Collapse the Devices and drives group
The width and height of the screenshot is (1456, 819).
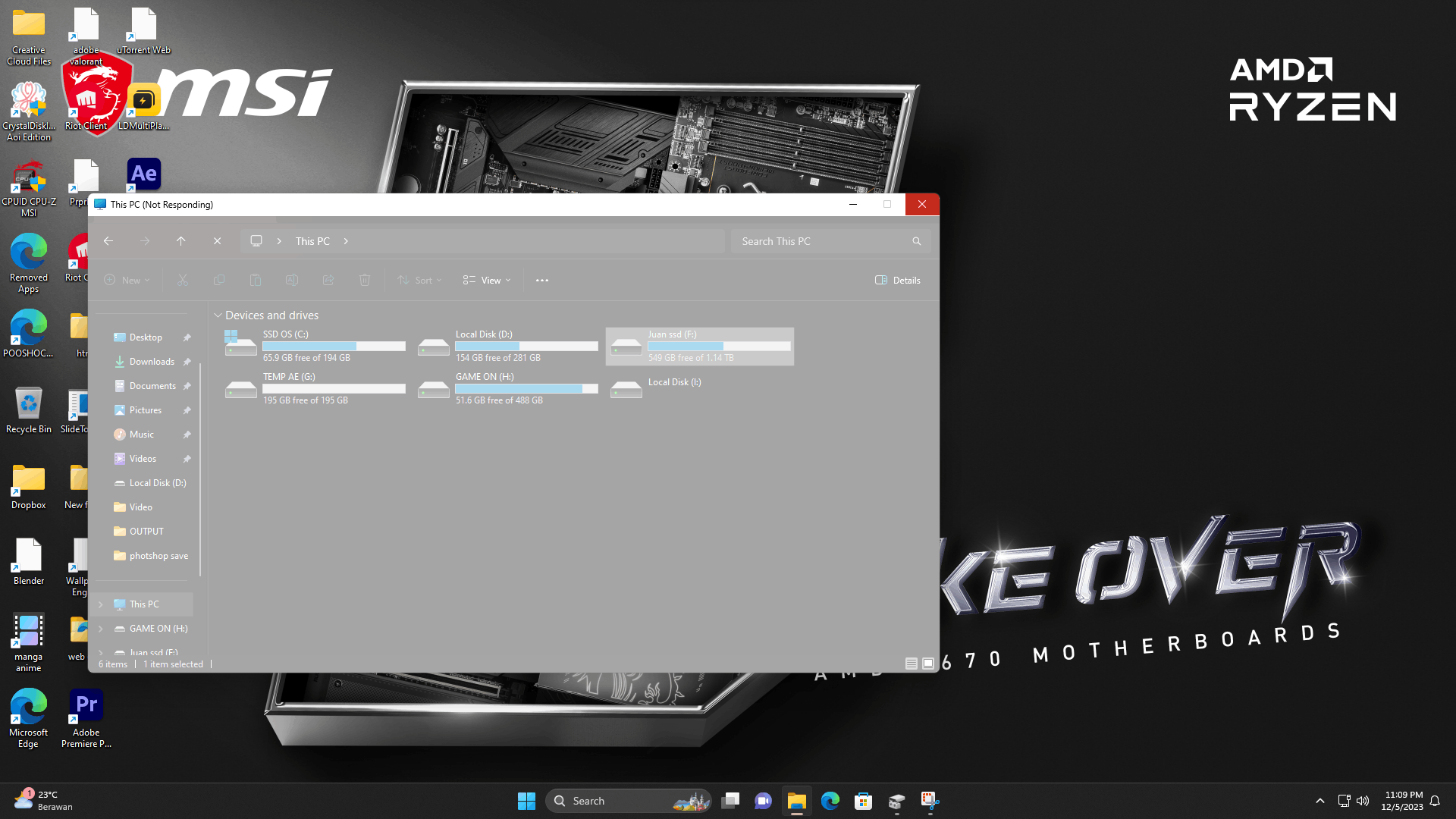point(218,315)
